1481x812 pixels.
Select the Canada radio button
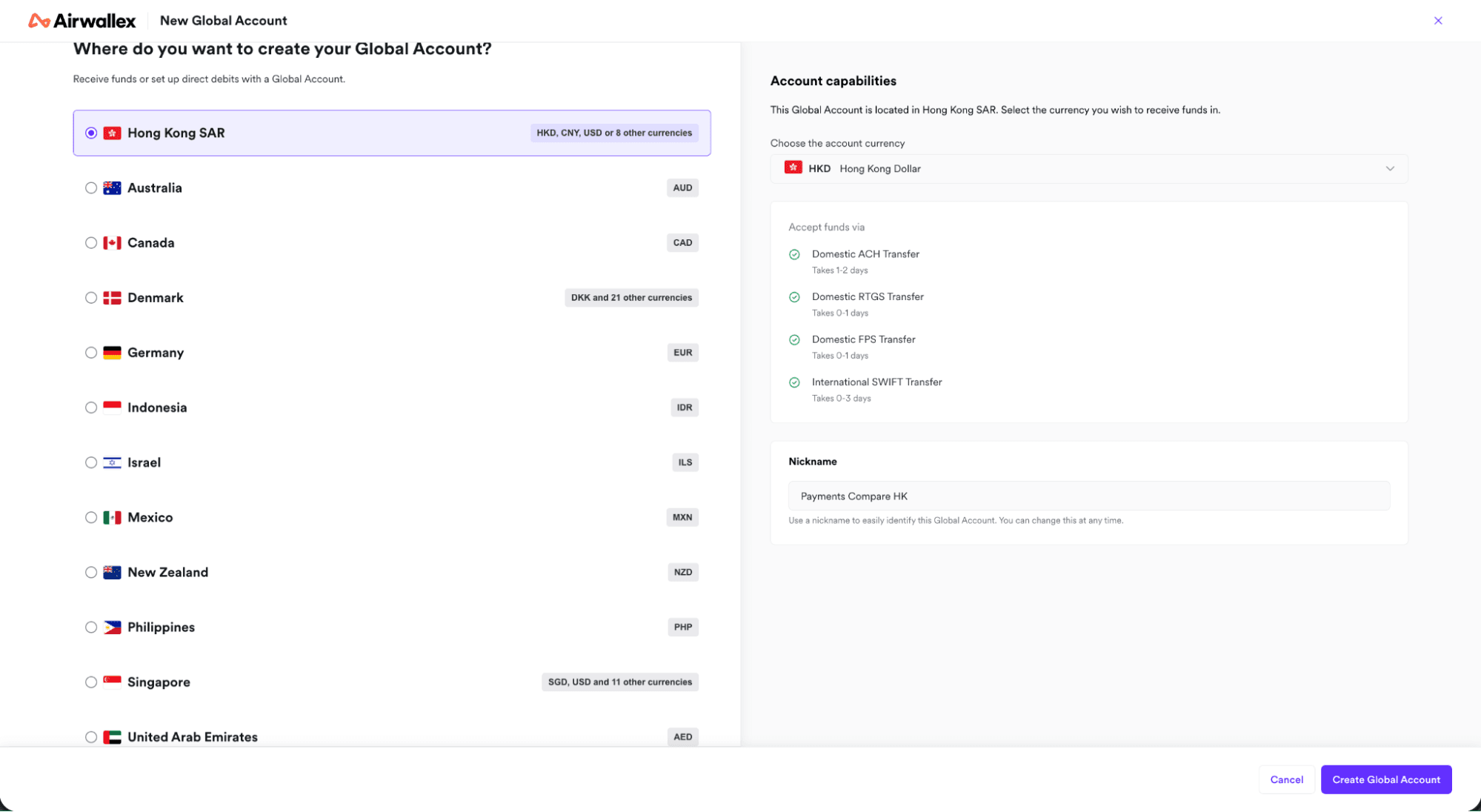point(91,243)
